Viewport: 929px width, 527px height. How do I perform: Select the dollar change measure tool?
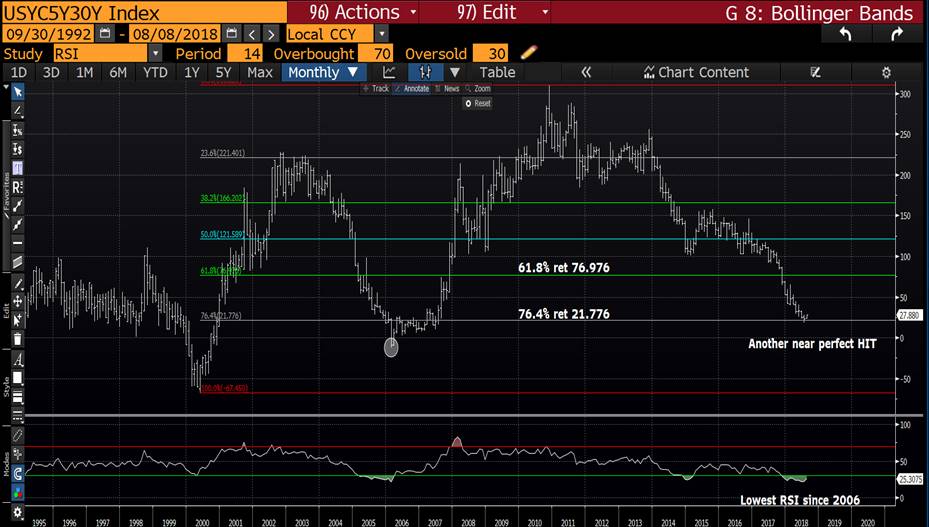pos(18,149)
